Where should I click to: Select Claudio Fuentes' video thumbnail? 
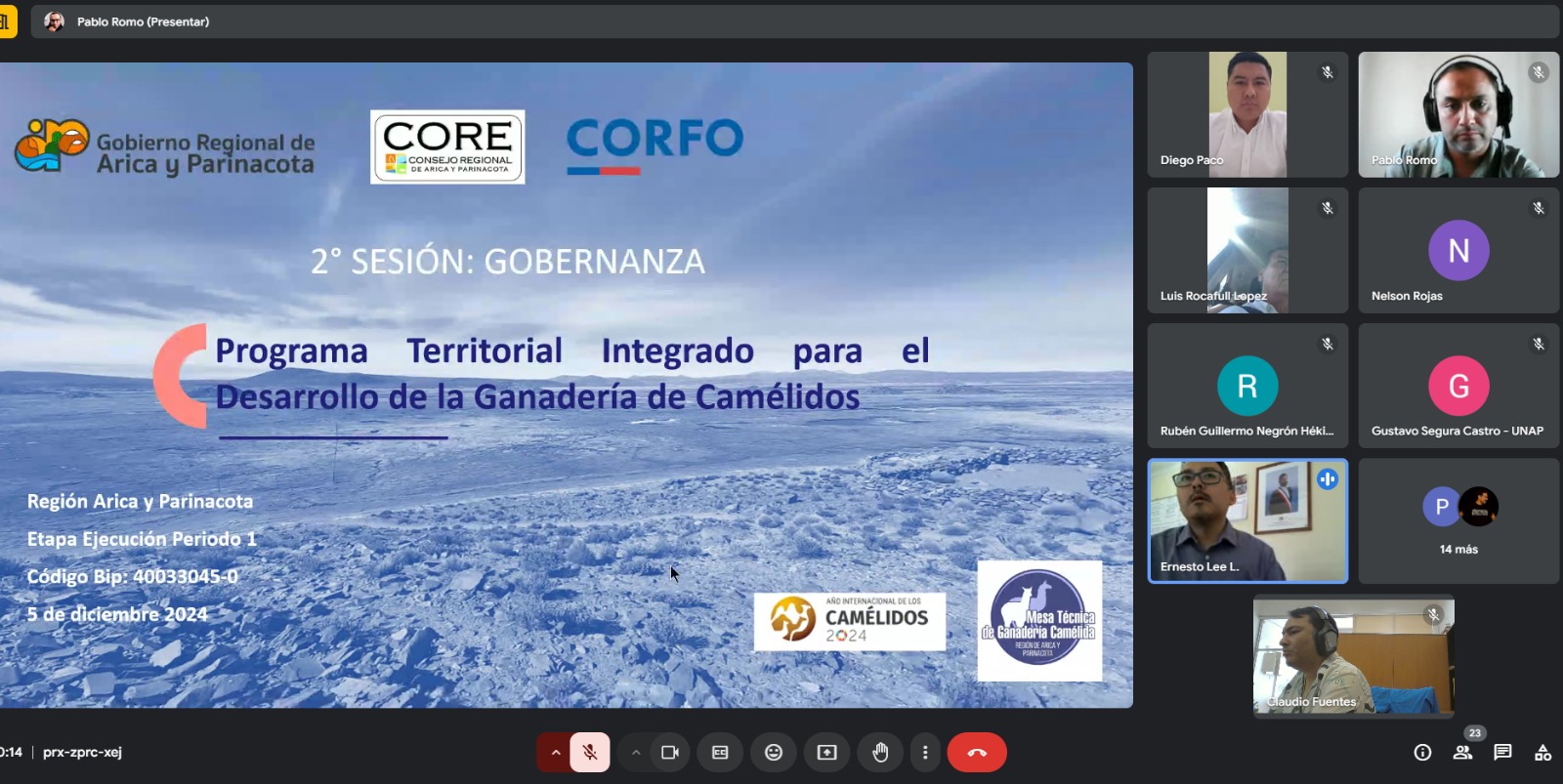point(1353,657)
